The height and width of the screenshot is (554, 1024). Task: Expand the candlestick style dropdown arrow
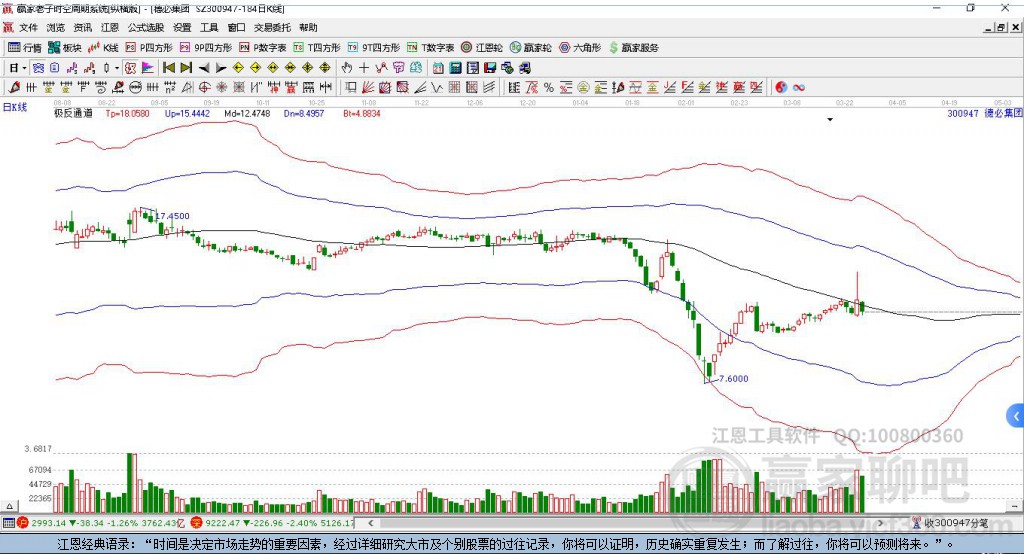click(x=117, y=68)
